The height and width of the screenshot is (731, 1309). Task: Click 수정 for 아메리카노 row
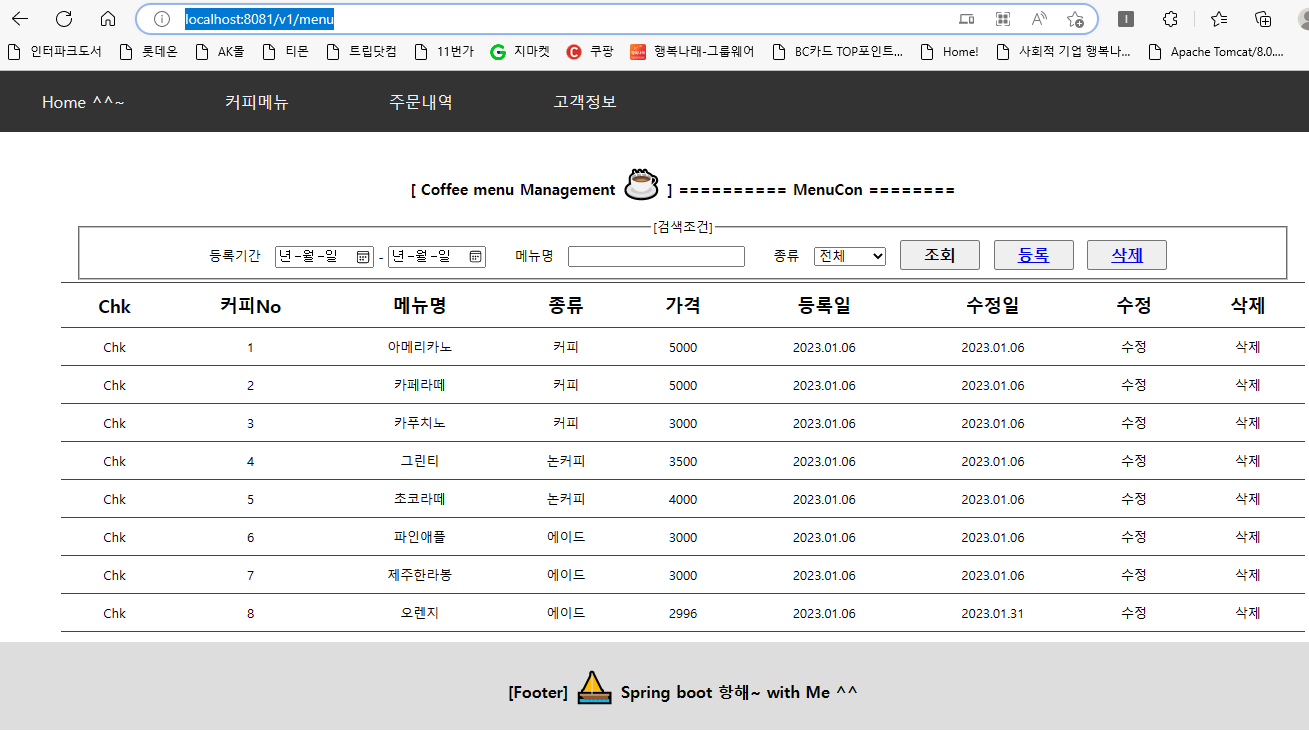1134,347
